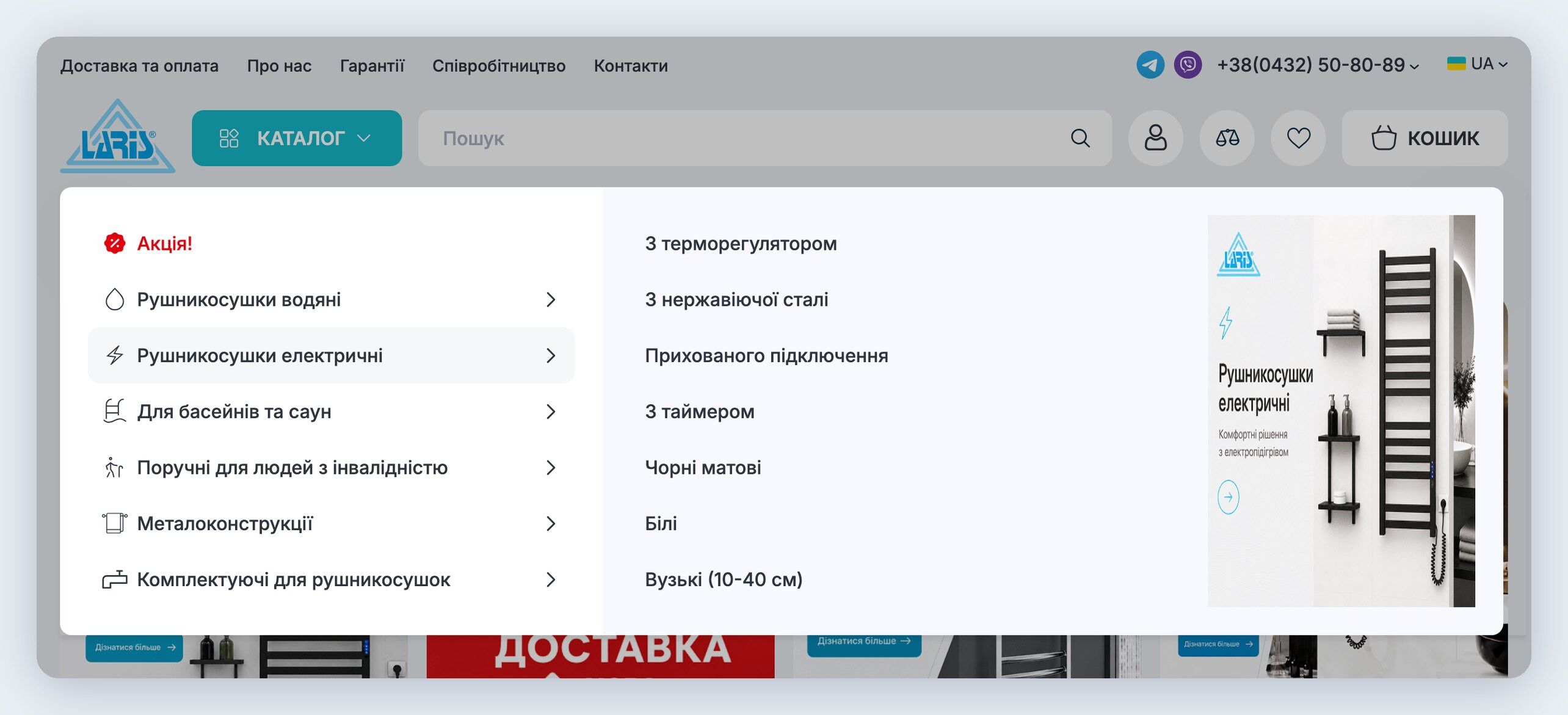This screenshot has width=1568, height=715.
Task: Select Поручні для людей з інвалідністю
Action: 332,468
